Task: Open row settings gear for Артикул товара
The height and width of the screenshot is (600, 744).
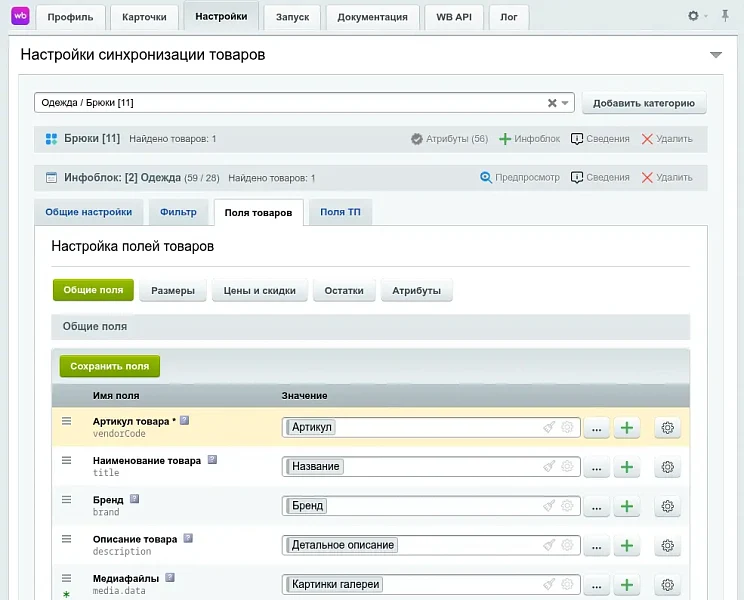Action: (668, 428)
